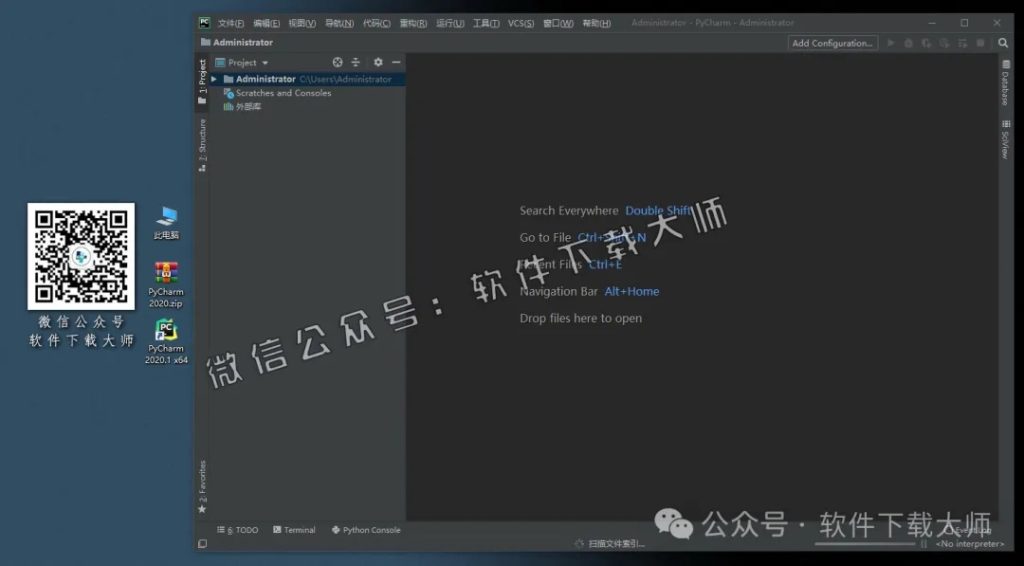Click the Profile icon in toolbar
Image resolution: width=1024 pixels, height=566 pixels.
pos(944,43)
